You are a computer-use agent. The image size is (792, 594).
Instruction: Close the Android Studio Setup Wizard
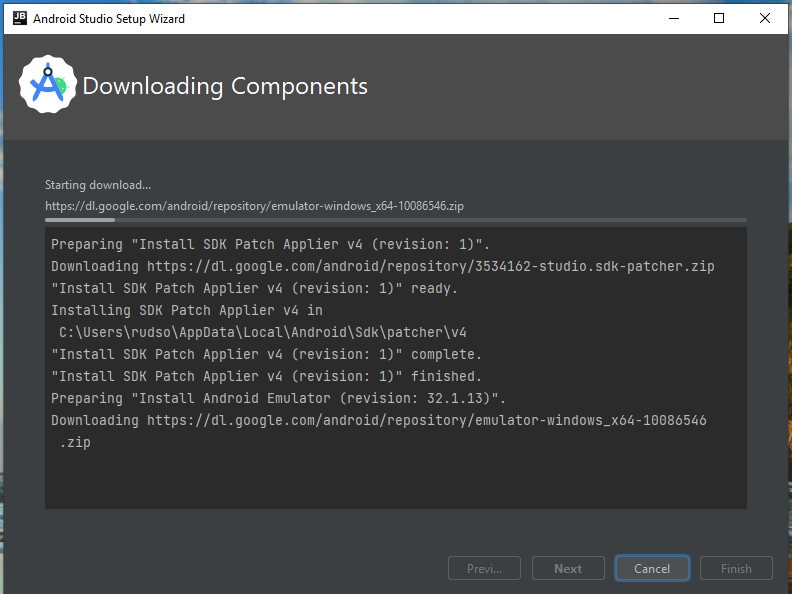(x=765, y=18)
